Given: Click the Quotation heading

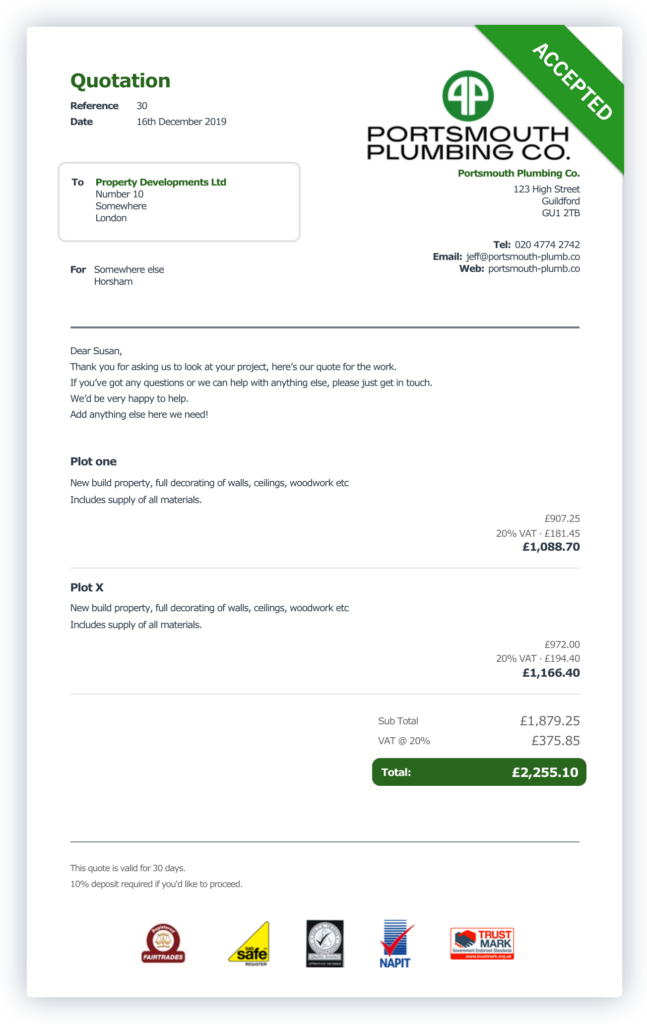Looking at the screenshot, I should click(120, 80).
